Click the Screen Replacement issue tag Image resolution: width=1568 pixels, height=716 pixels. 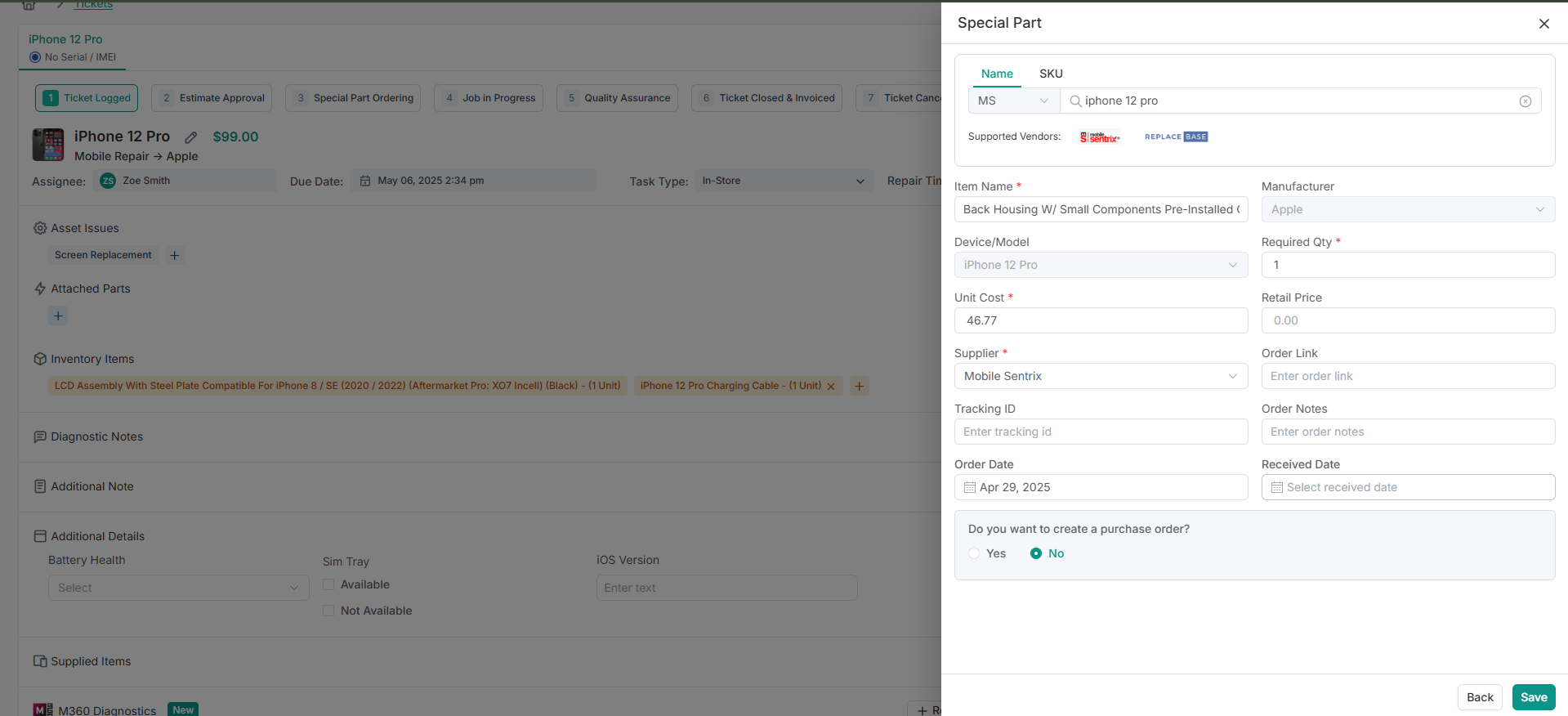pyautogui.click(x=103, y=255)
